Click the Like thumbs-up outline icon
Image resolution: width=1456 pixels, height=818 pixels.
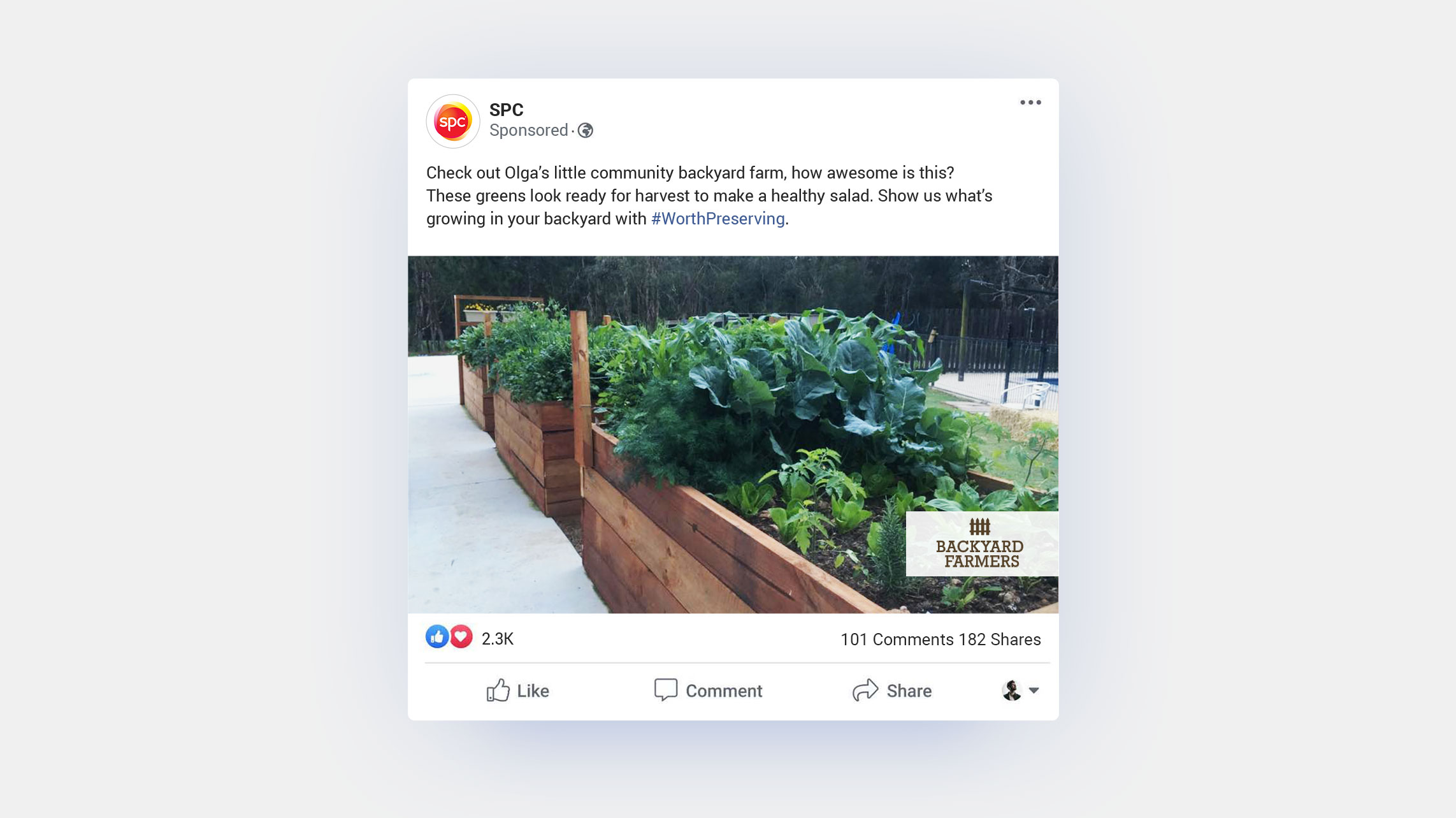point(498,690)
